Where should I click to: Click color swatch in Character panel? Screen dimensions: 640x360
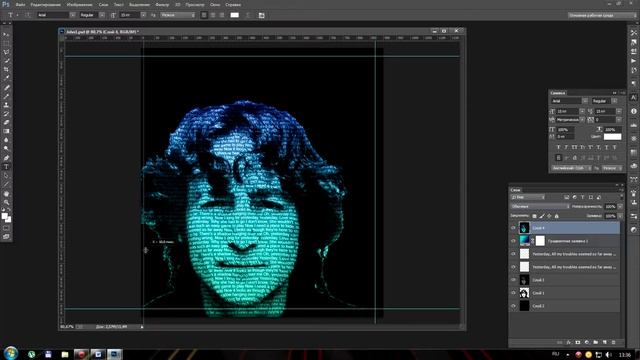[612, 137]
